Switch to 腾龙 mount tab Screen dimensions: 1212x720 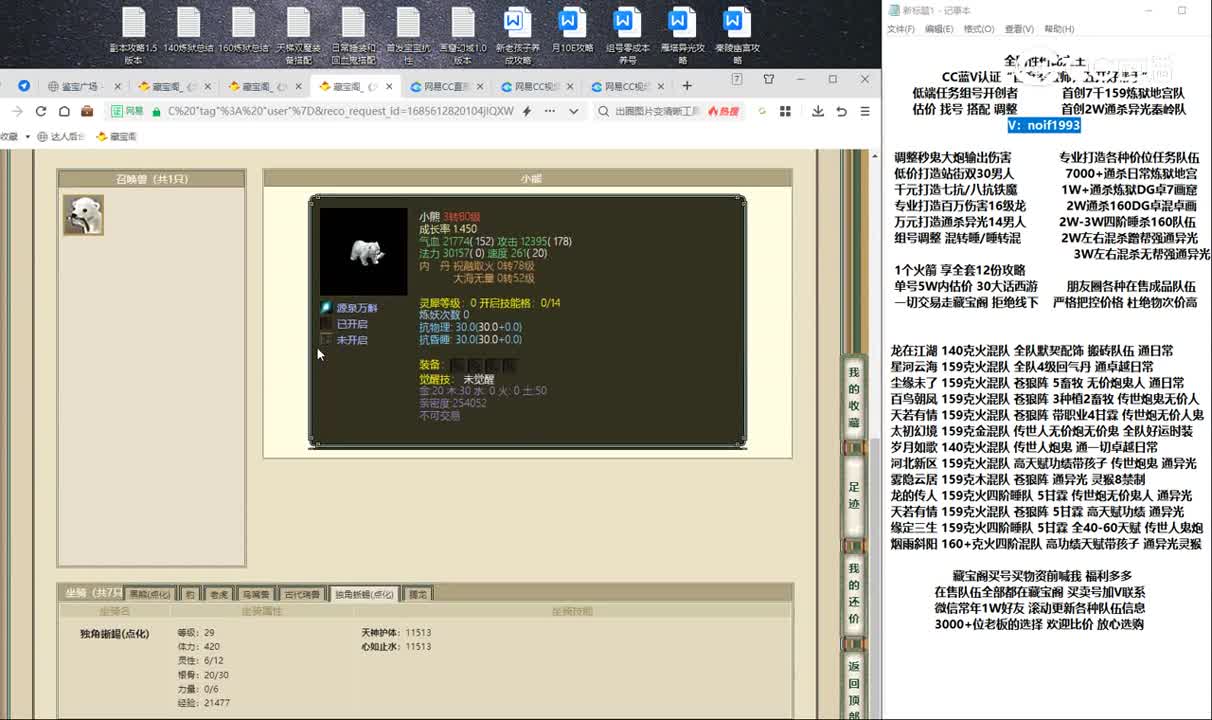point(417,594)
